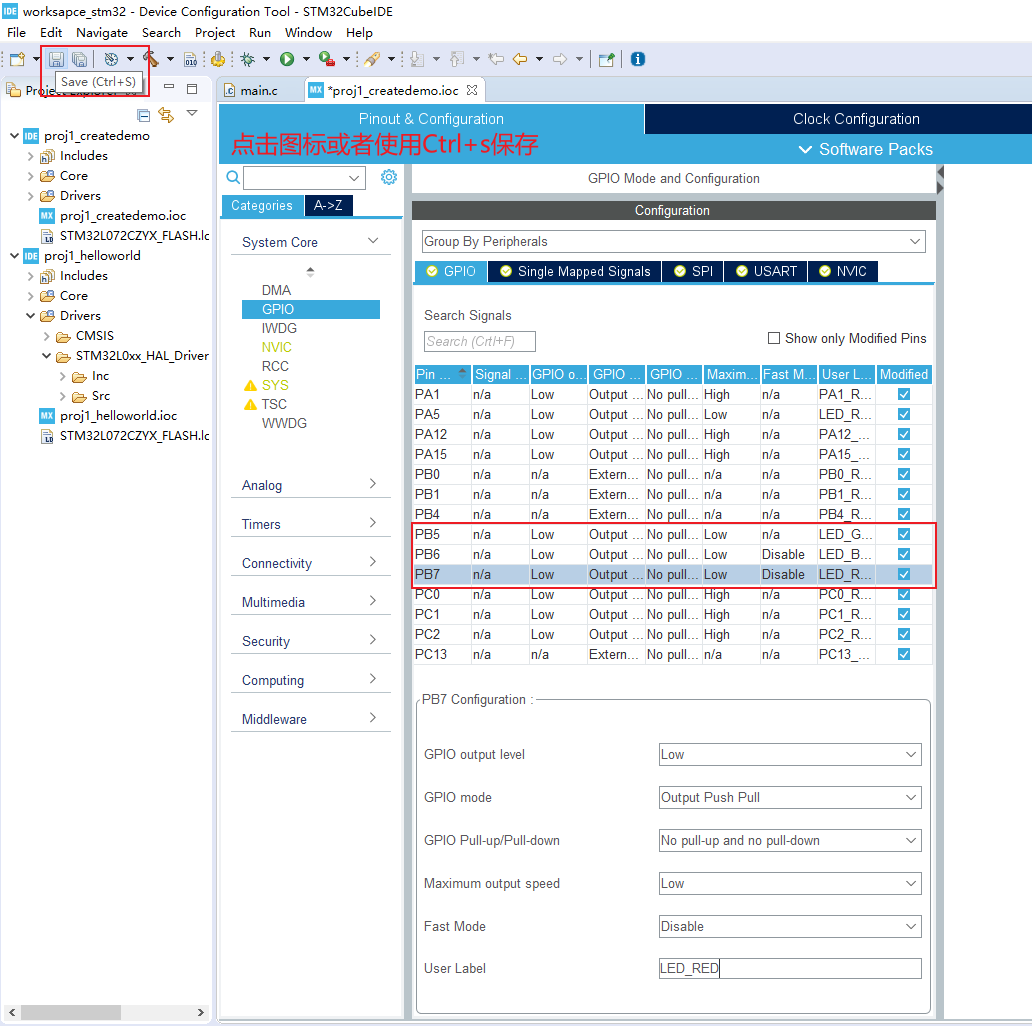The image size is (1032, 1026).
Task: Switch to the Clock Configuration tab
Action: pos(856,119)
